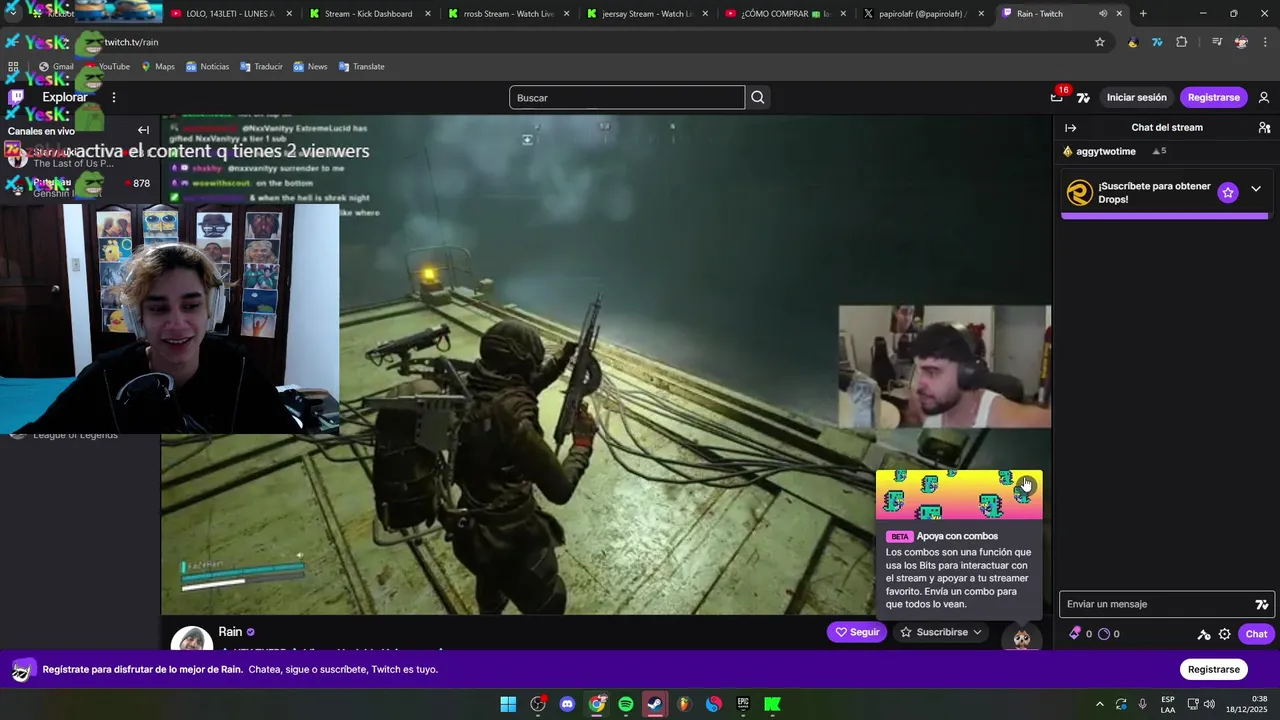Expand the Drops subscription banner

[x=1256, y=189]
